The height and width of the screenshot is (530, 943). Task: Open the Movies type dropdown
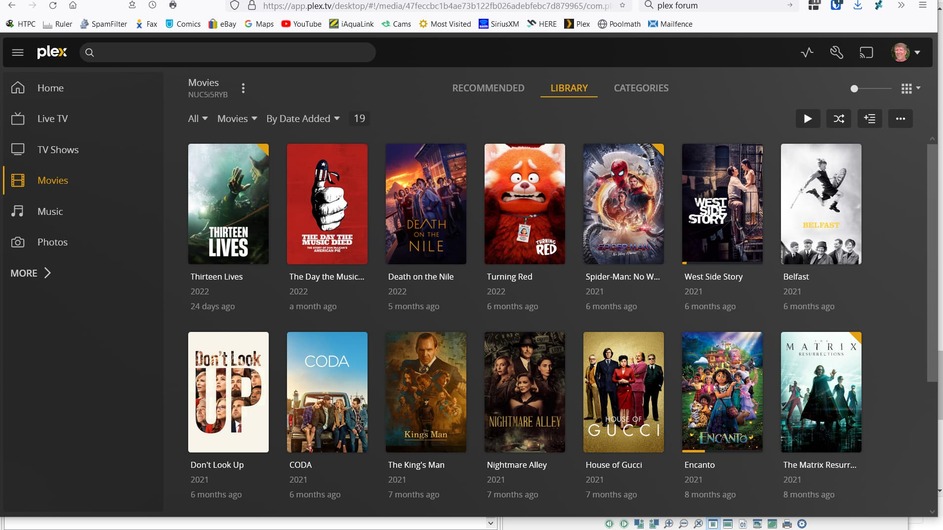pos(237,119)
